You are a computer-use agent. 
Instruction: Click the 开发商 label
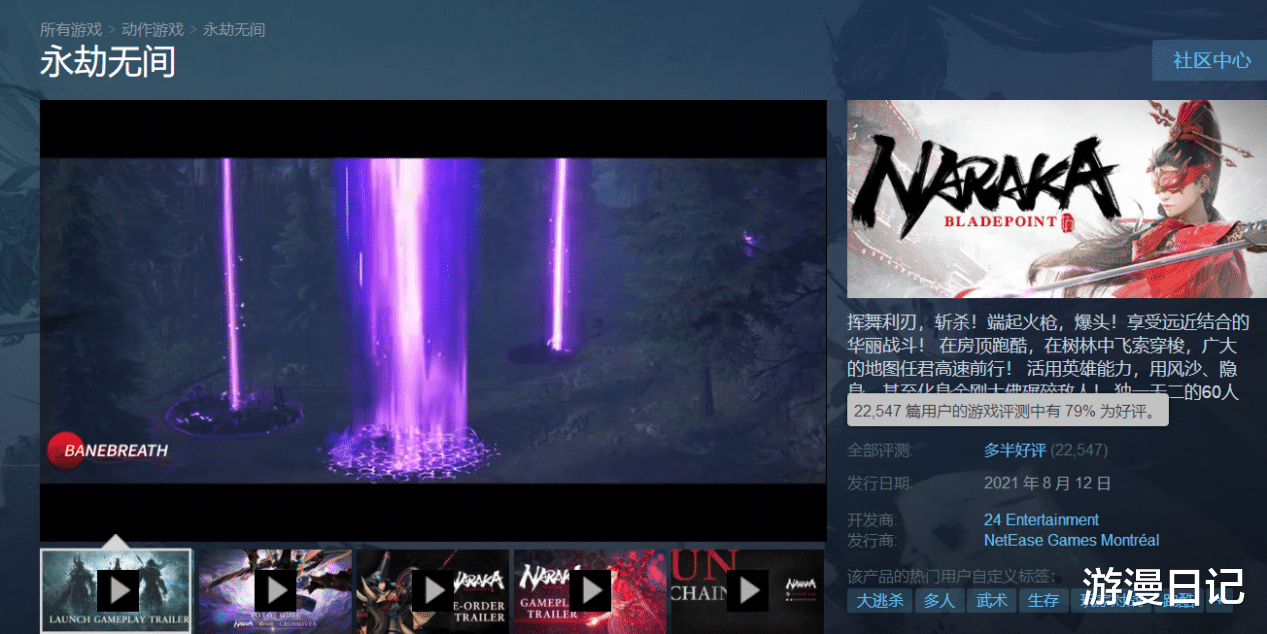872,520
